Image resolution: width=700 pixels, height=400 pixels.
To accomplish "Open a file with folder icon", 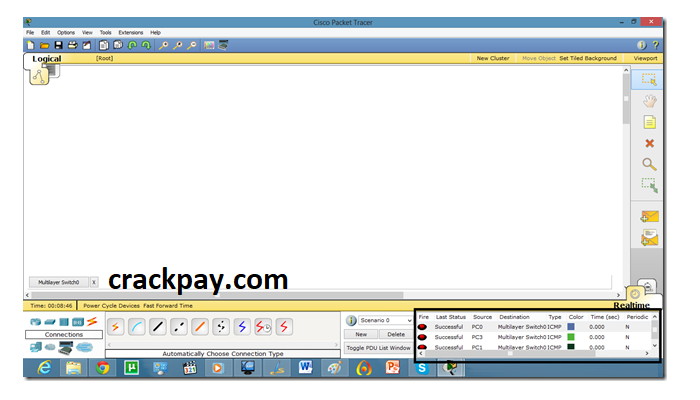I will [x=44, y=45].
